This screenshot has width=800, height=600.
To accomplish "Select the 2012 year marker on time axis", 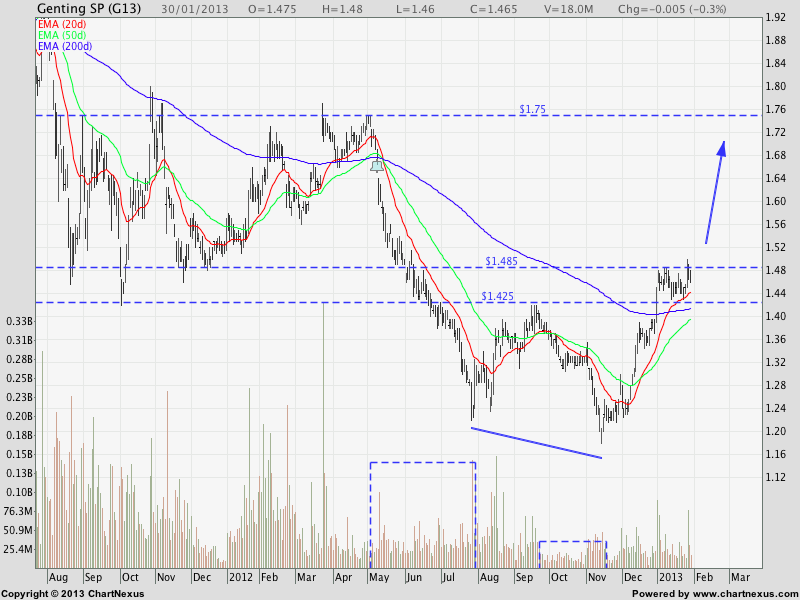I will tap(240, 578).
